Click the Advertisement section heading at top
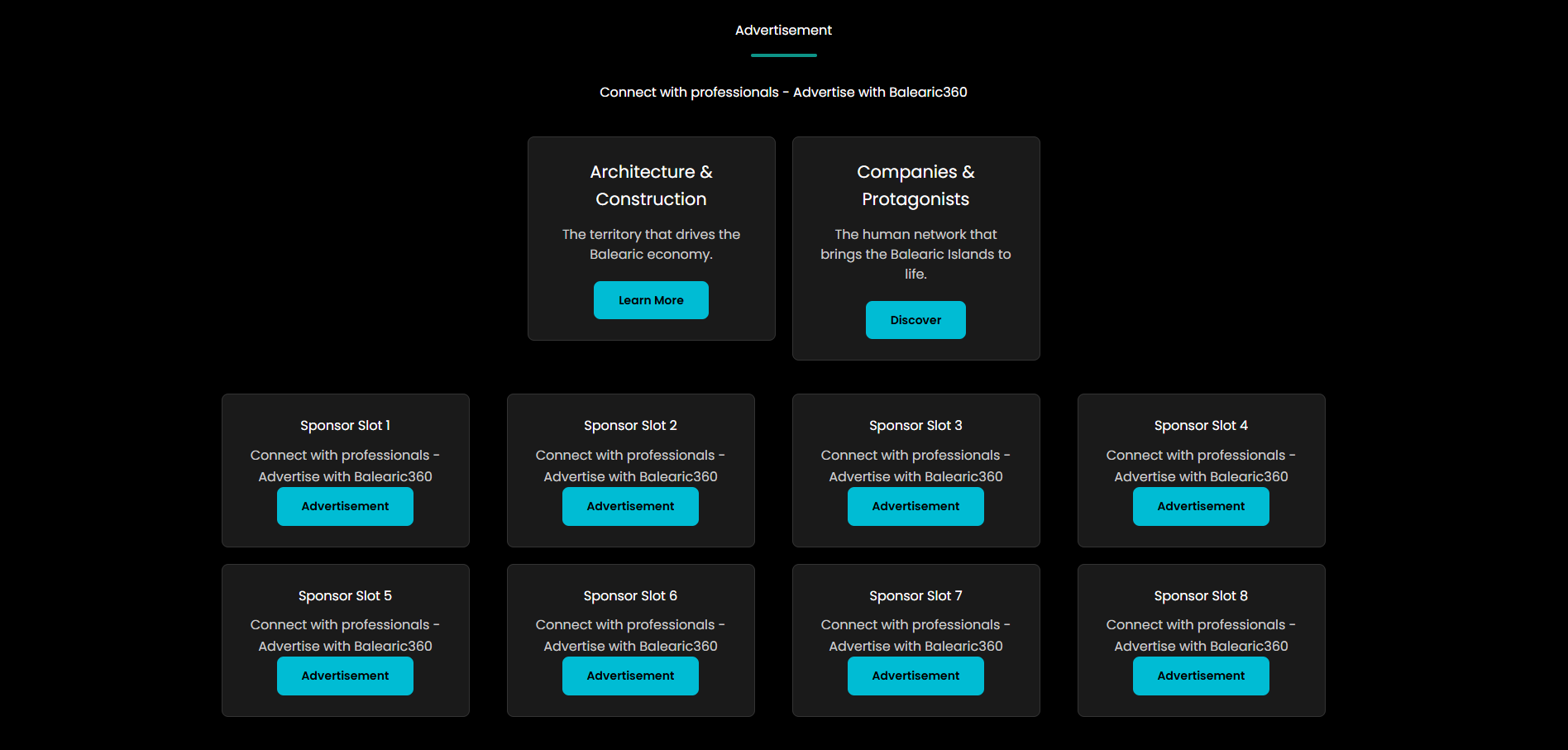The height and width of the screenshot is (750, 1568). [x=783, y=31]
